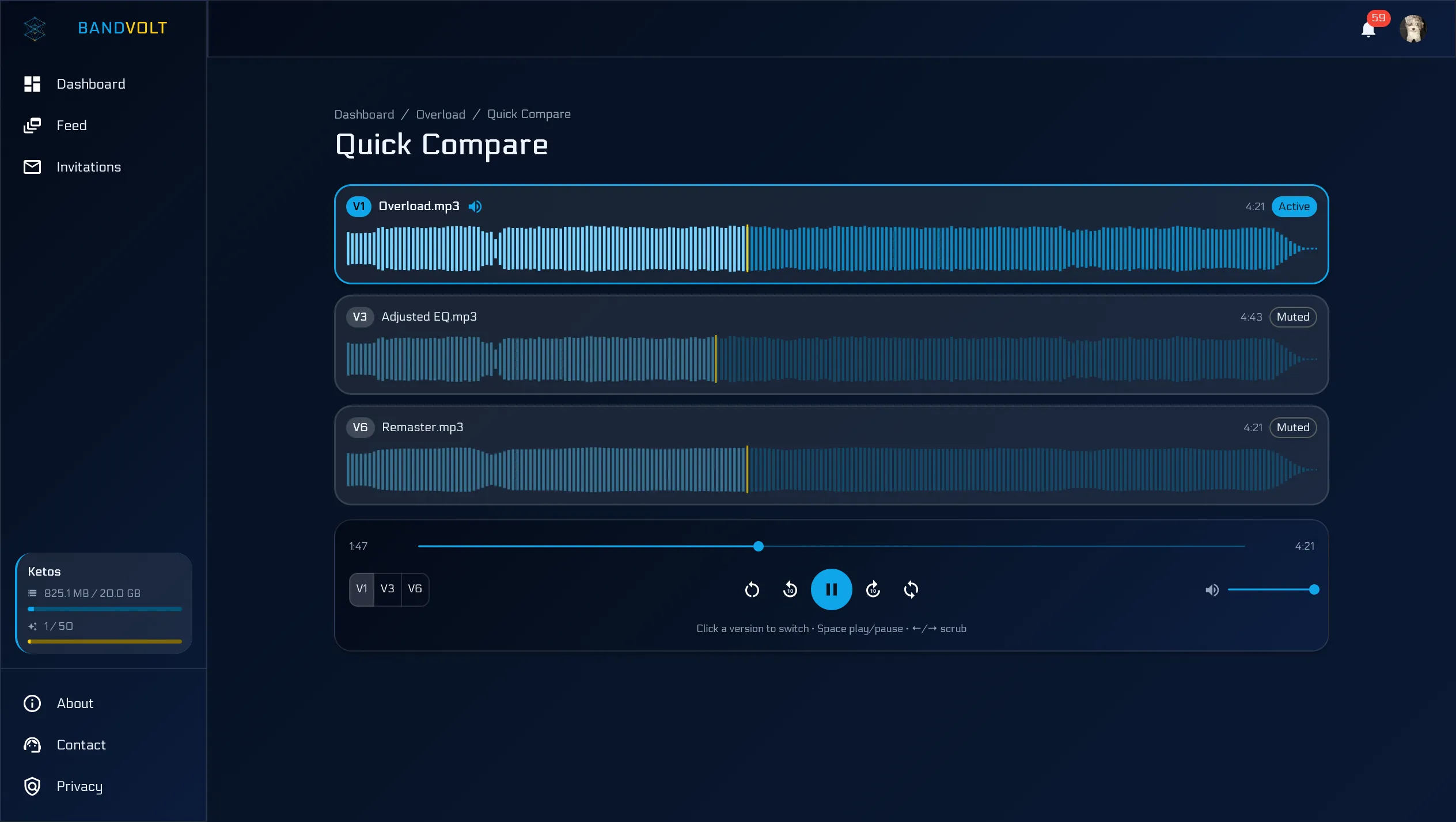Viewport: 1456px width, 822px height.
Task: Click the Overload.mp3 file name
Action: tap(419, 206)
